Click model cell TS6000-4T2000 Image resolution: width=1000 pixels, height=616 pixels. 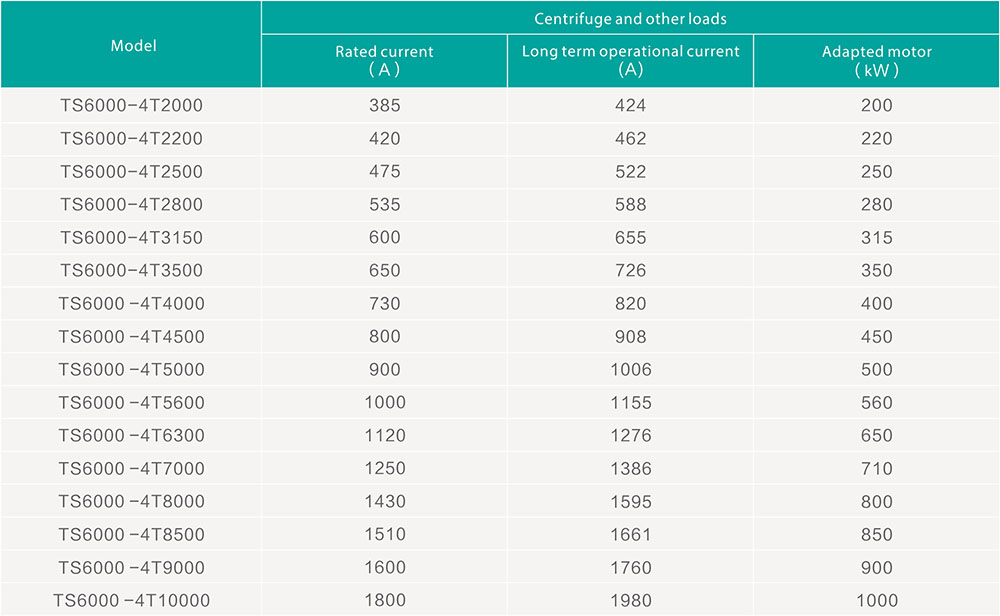coord(131,105)
